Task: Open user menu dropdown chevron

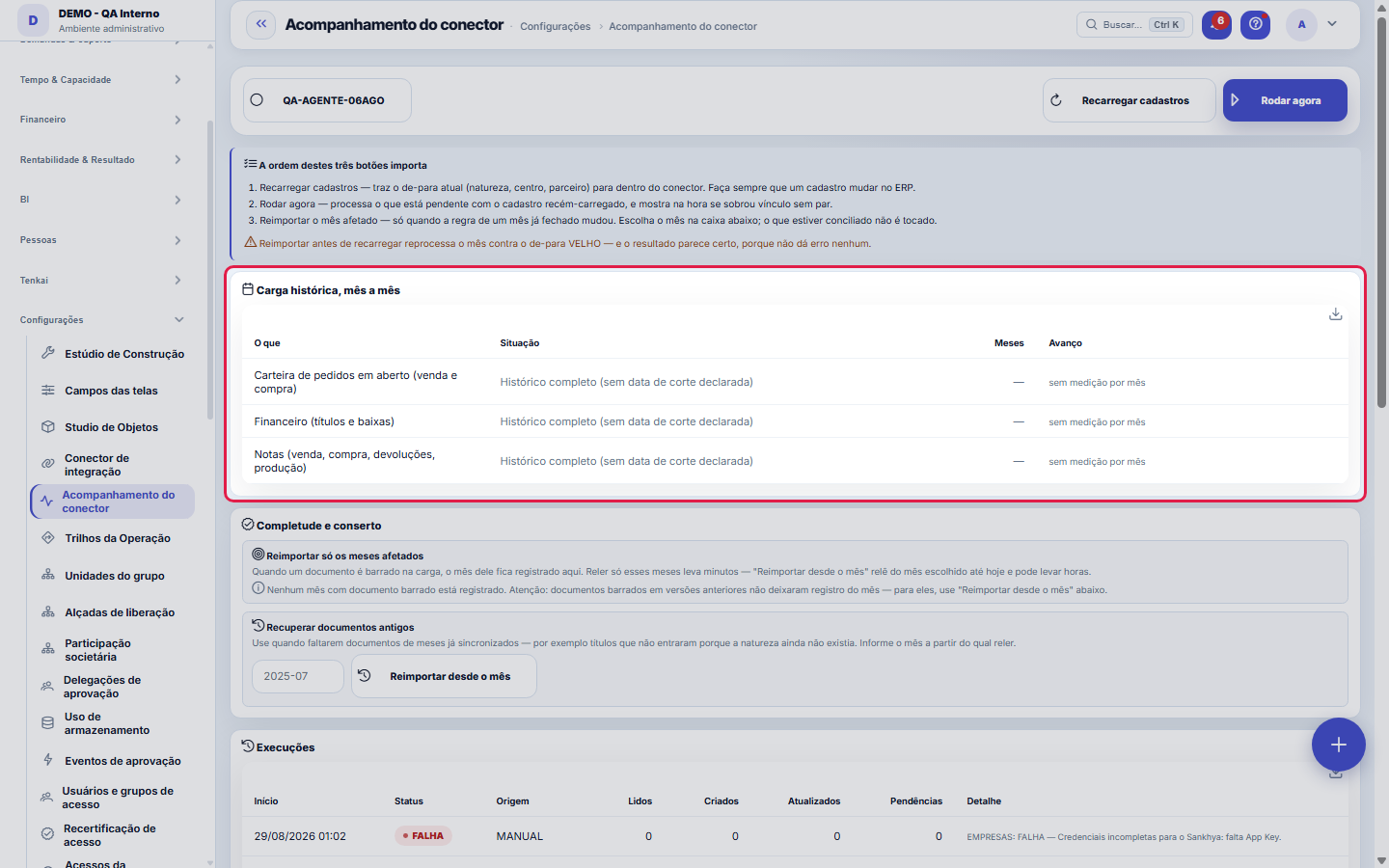Action: (x=1332, y=24)
